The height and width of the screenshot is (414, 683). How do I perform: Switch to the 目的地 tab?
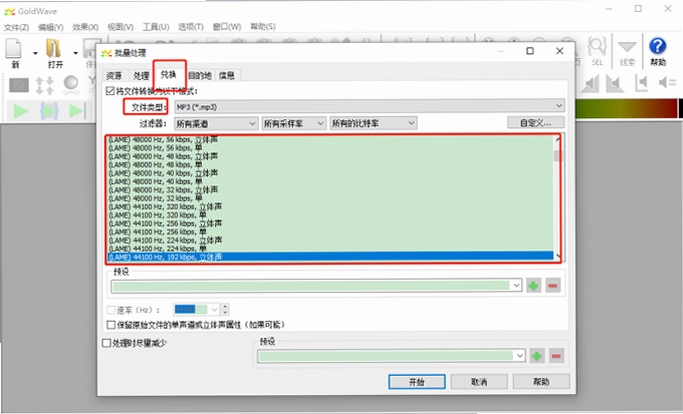click(200, 75)
